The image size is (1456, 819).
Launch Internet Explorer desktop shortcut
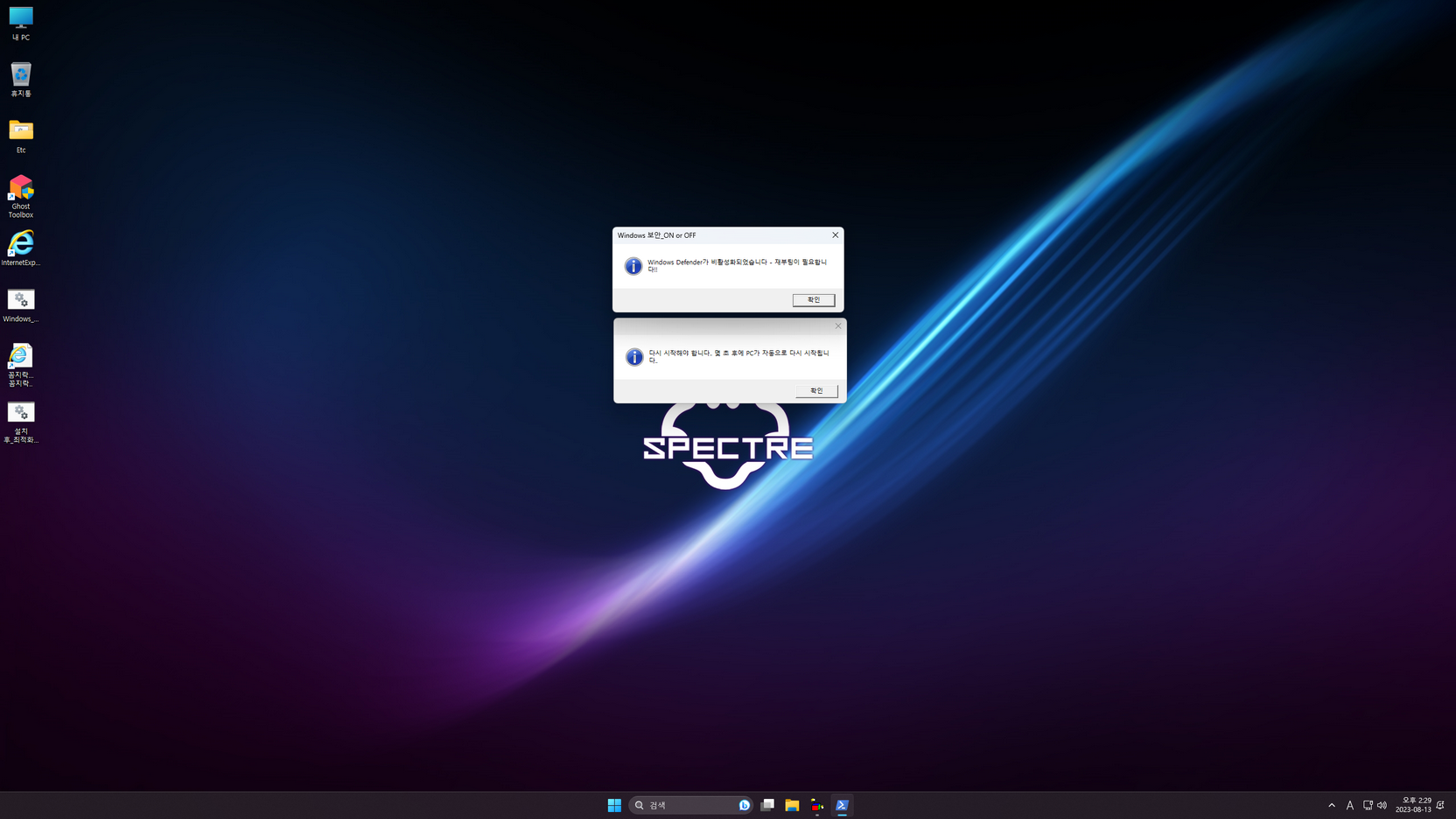tap(21, 248)
